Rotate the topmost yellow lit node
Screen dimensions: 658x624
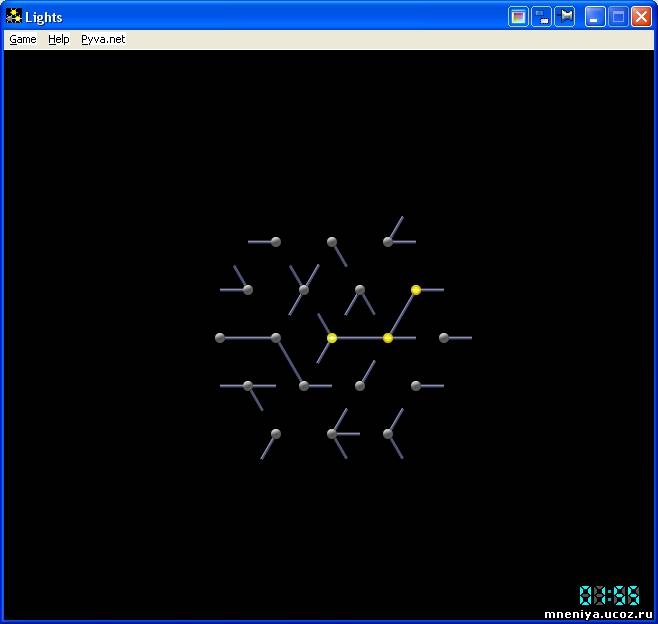coord(416,290)
